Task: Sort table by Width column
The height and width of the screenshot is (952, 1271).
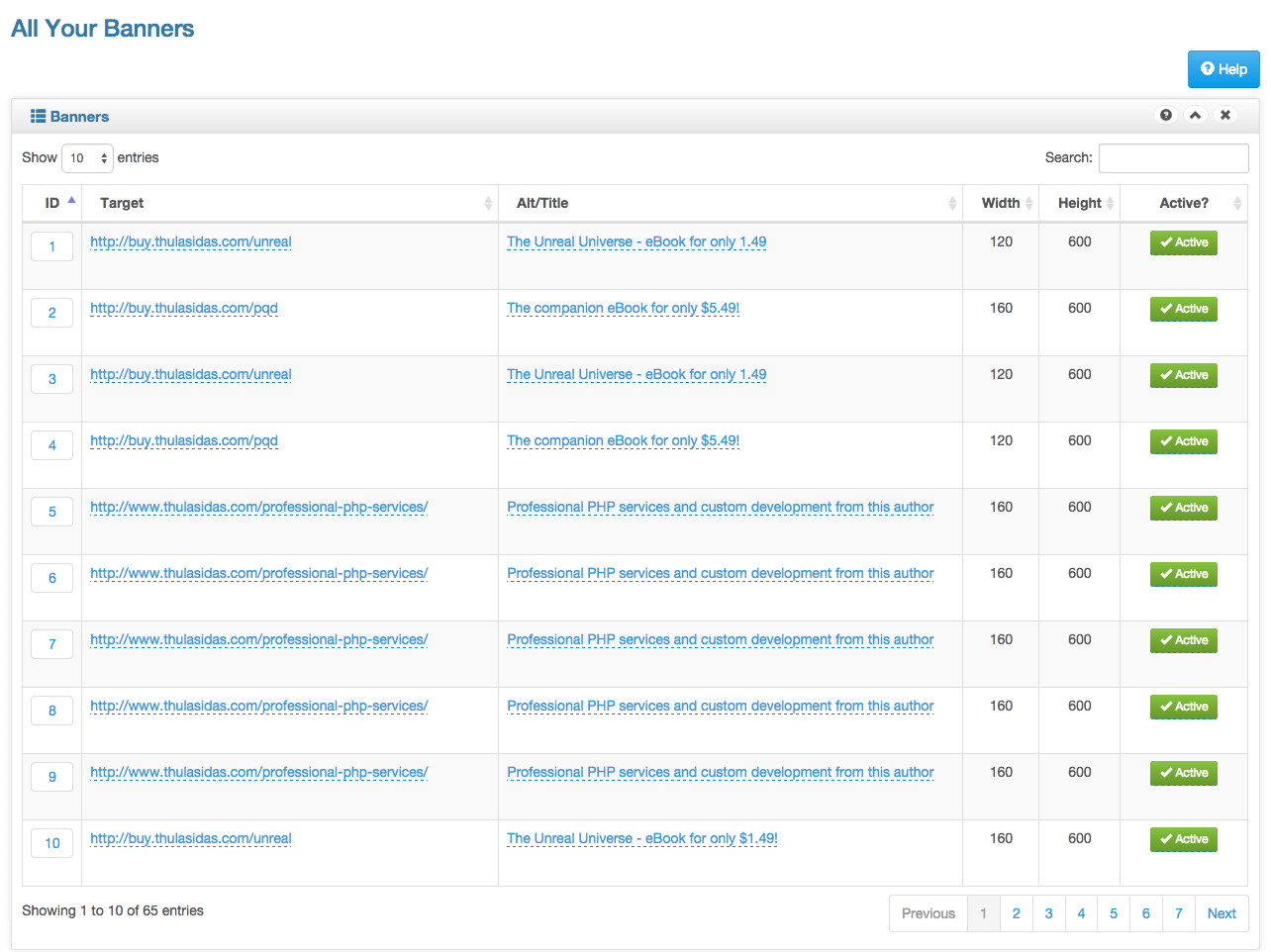Action: (1001, 203)
